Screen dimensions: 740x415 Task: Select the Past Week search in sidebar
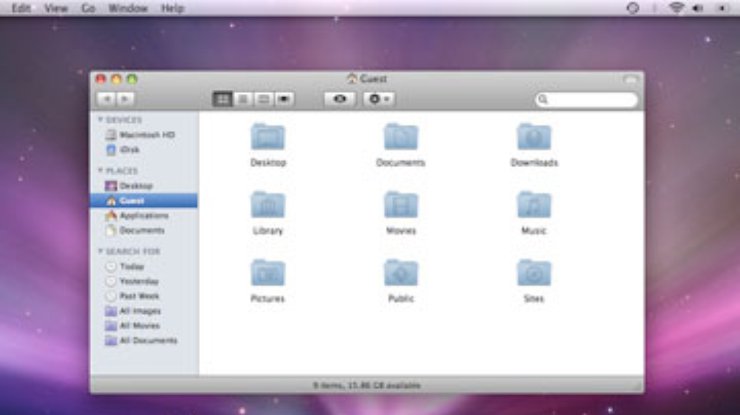pos(144,296)
